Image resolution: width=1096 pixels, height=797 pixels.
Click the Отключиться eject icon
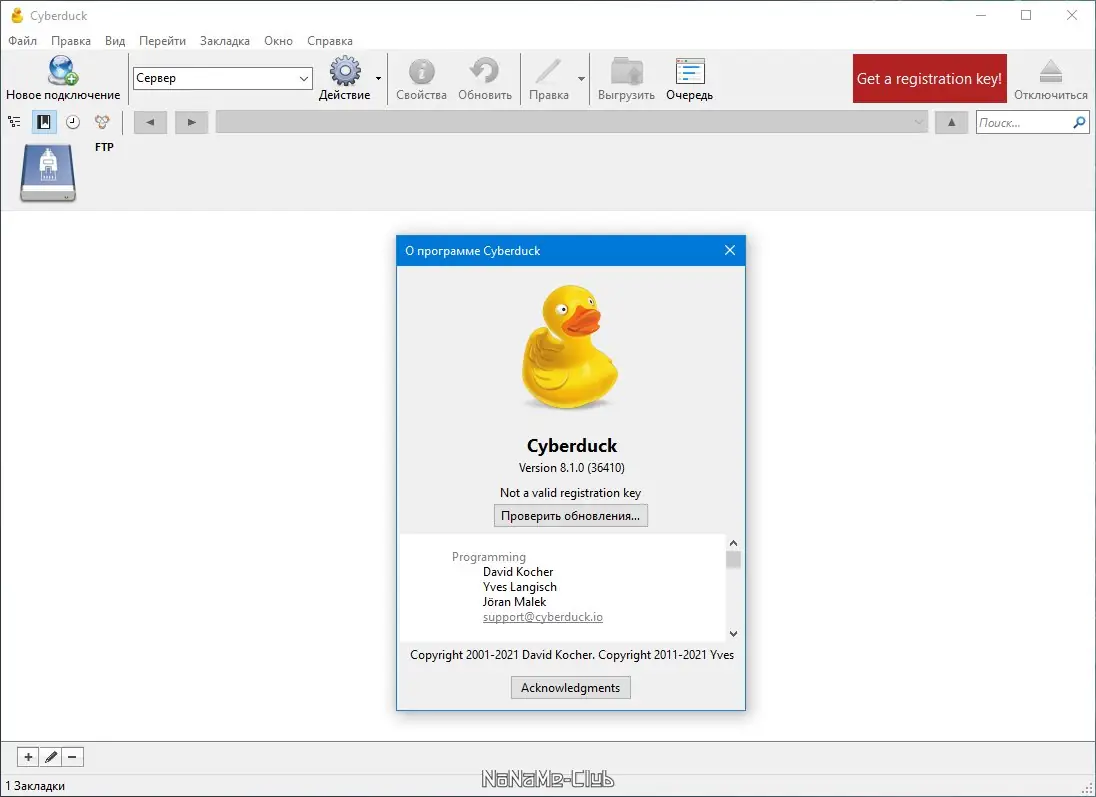pyautogui.click(x=1051, y=71)
